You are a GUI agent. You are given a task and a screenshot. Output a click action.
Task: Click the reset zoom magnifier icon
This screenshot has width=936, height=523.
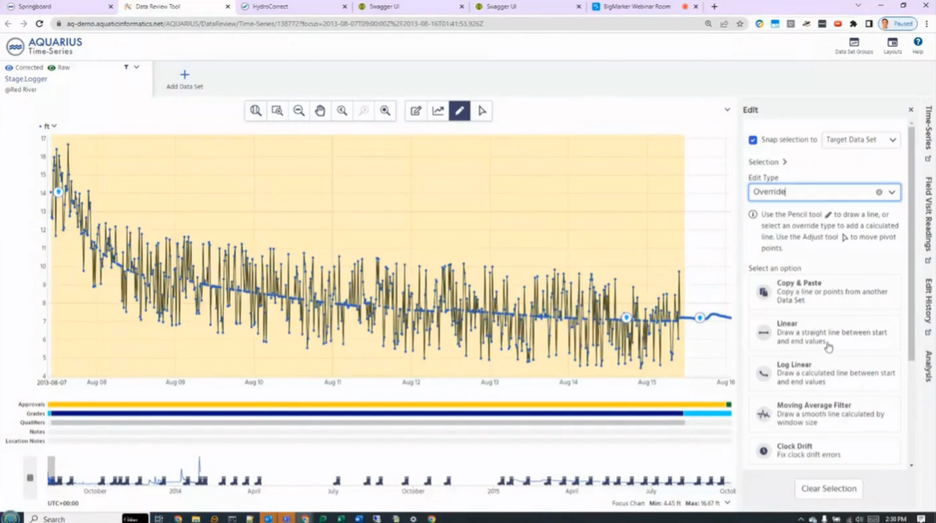tap(385, 110)
